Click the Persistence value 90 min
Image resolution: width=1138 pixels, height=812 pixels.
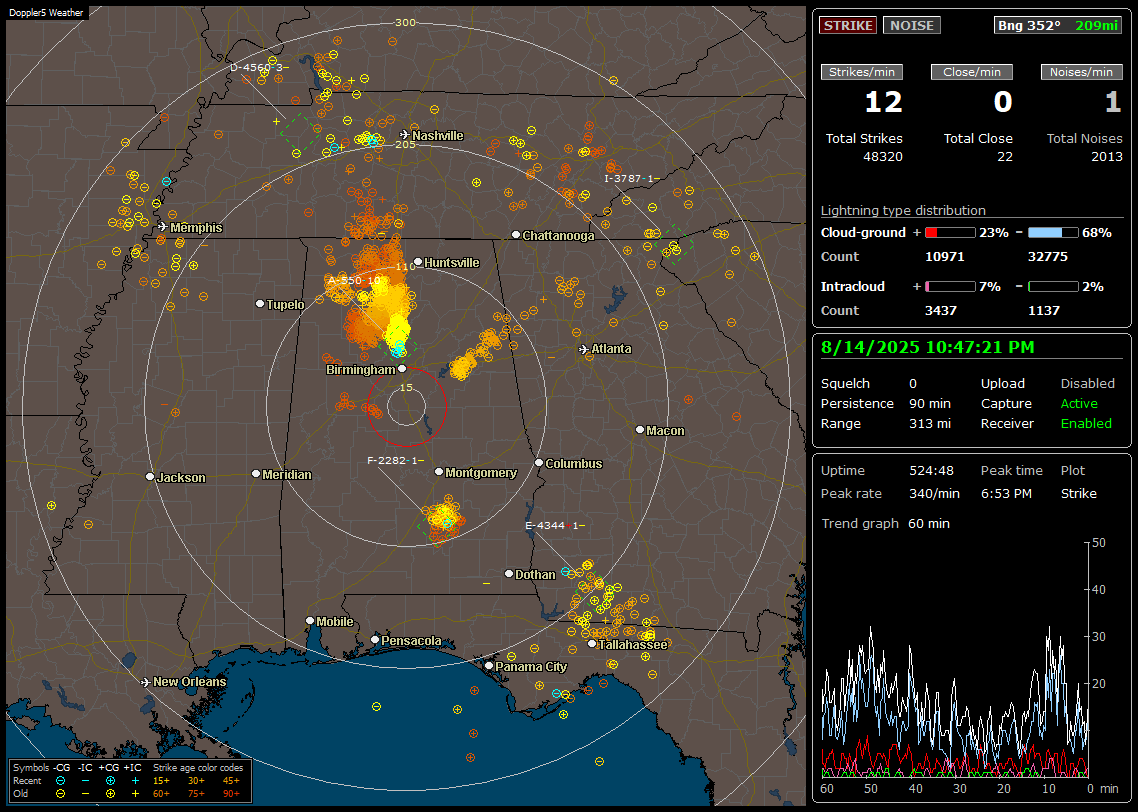(930, 403)
